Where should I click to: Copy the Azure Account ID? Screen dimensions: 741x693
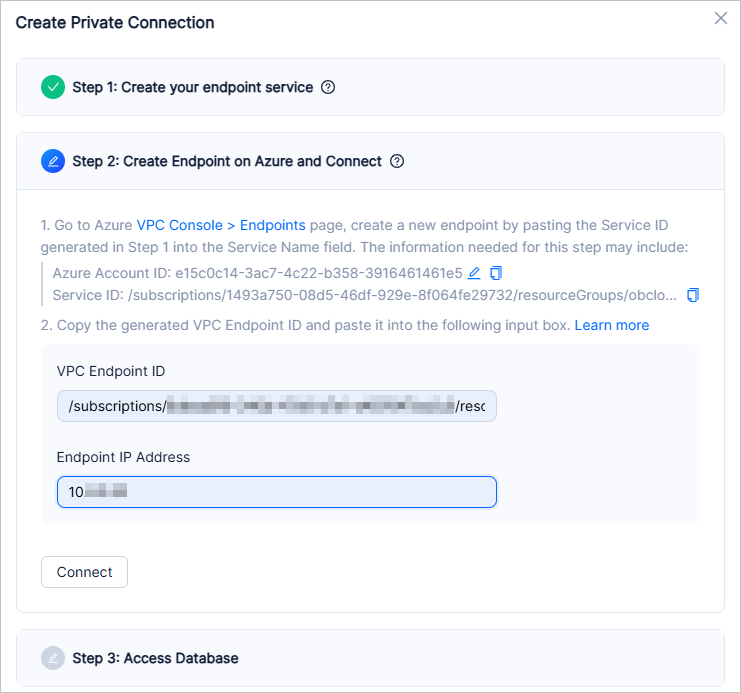[496, 273]
